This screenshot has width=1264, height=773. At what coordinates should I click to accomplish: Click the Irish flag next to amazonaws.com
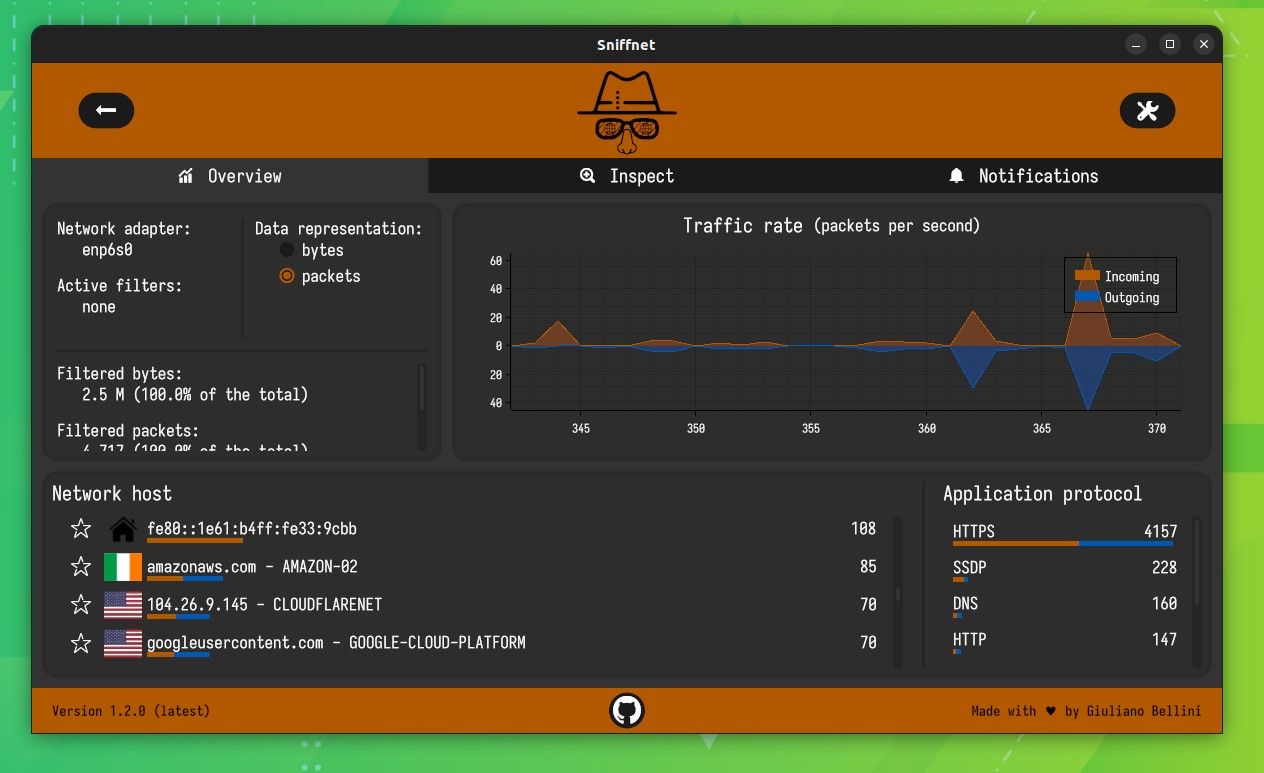[x=120, y=566]
